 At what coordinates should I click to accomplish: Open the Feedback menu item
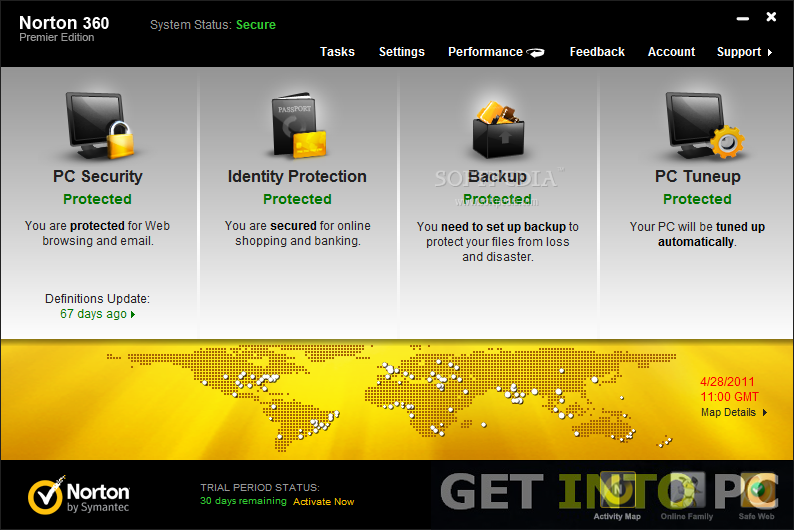tap(597, 52)
